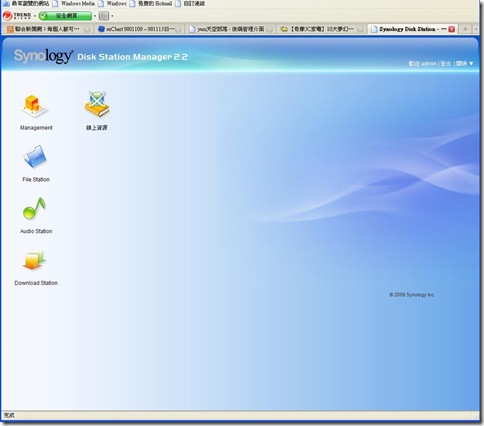This screenshot has width=484, height=426.
Task: Open the first favorites bar bookmark
Action: pyautogui.click(x=26, y=4)
